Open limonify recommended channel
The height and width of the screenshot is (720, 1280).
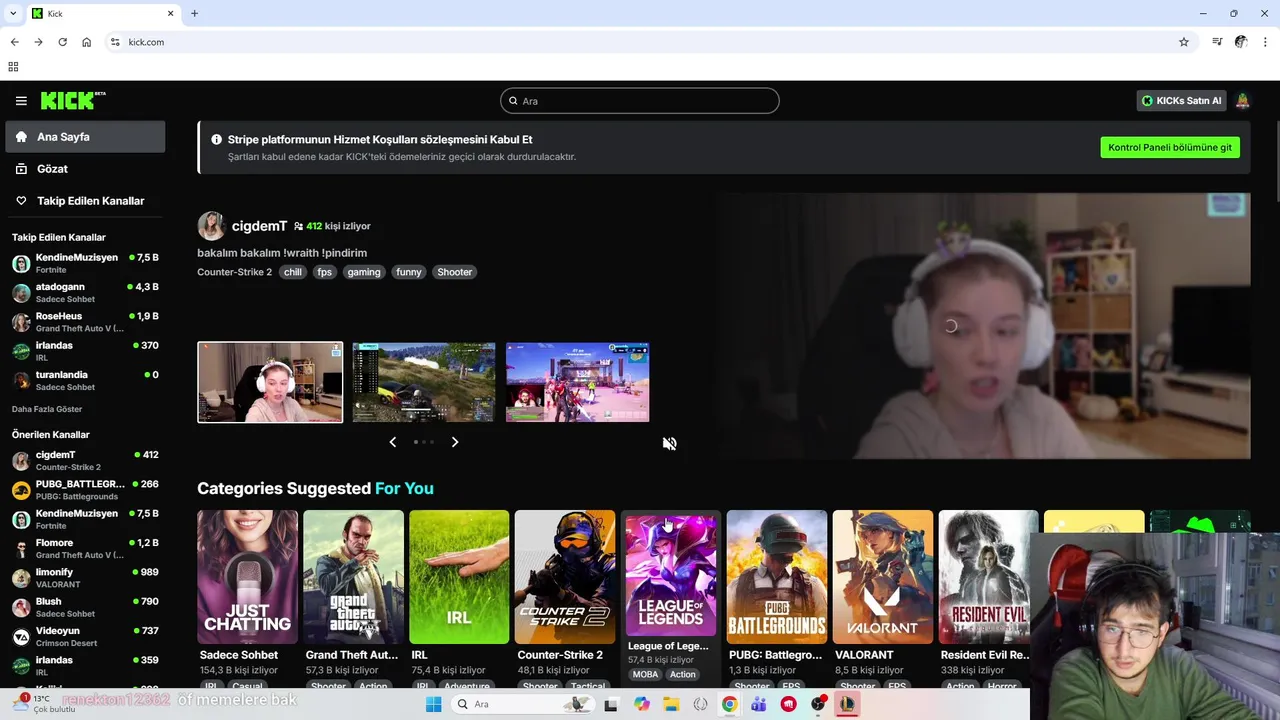click(x=85, y=577)
